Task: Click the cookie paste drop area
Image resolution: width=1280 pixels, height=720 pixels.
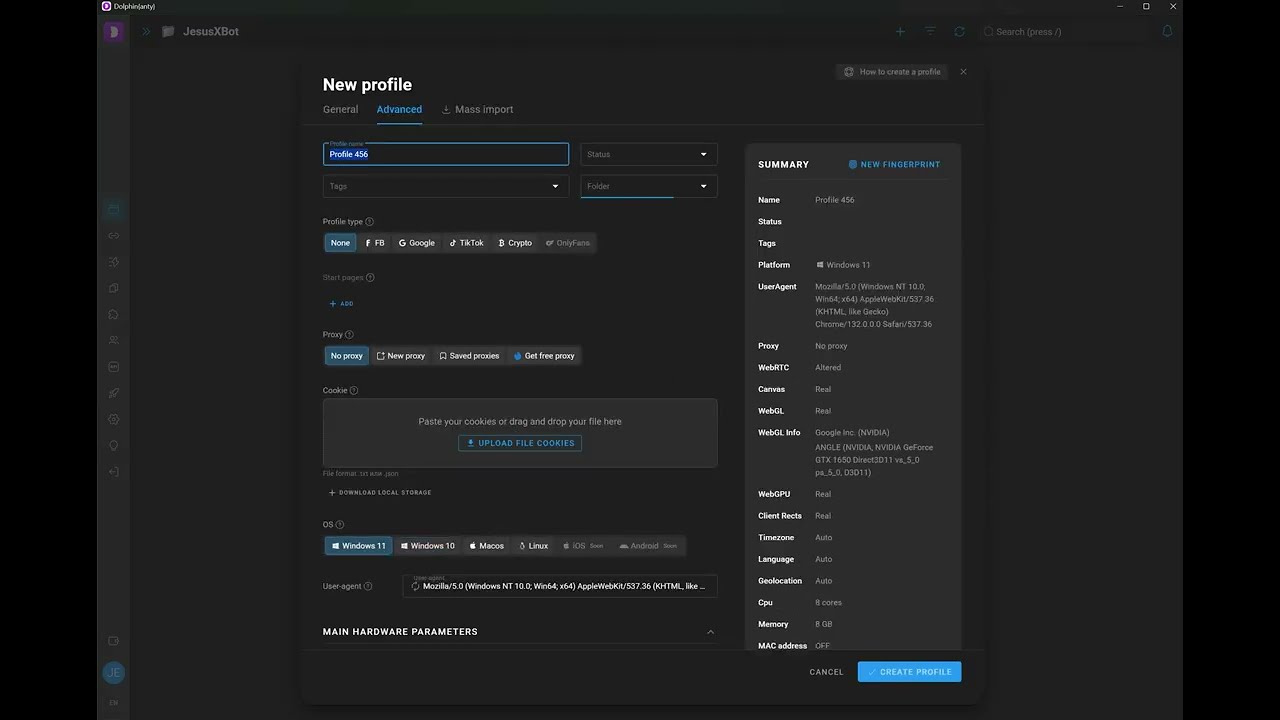Action: pyautogui.click(x=520, y=433)
